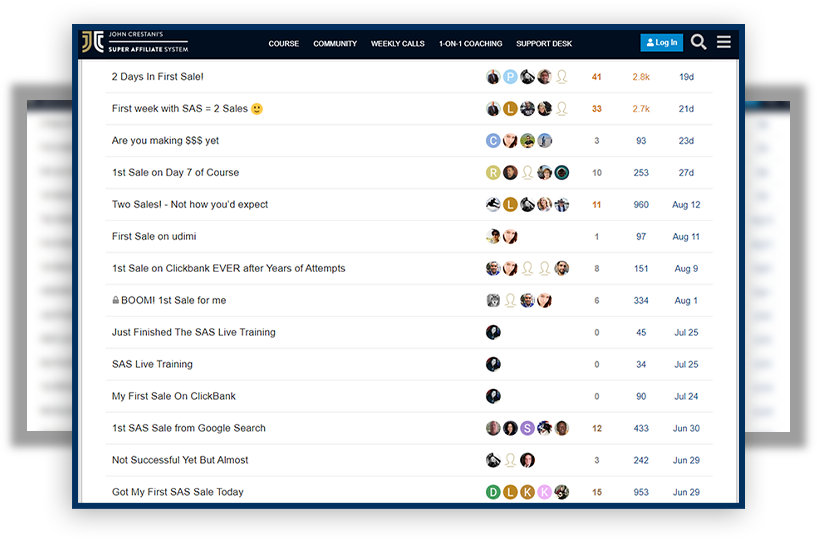Click lock icon beside 'BOOM! 1st Sale for me'
Viewport: 817px width, 542px height.
tap(116, 300)
